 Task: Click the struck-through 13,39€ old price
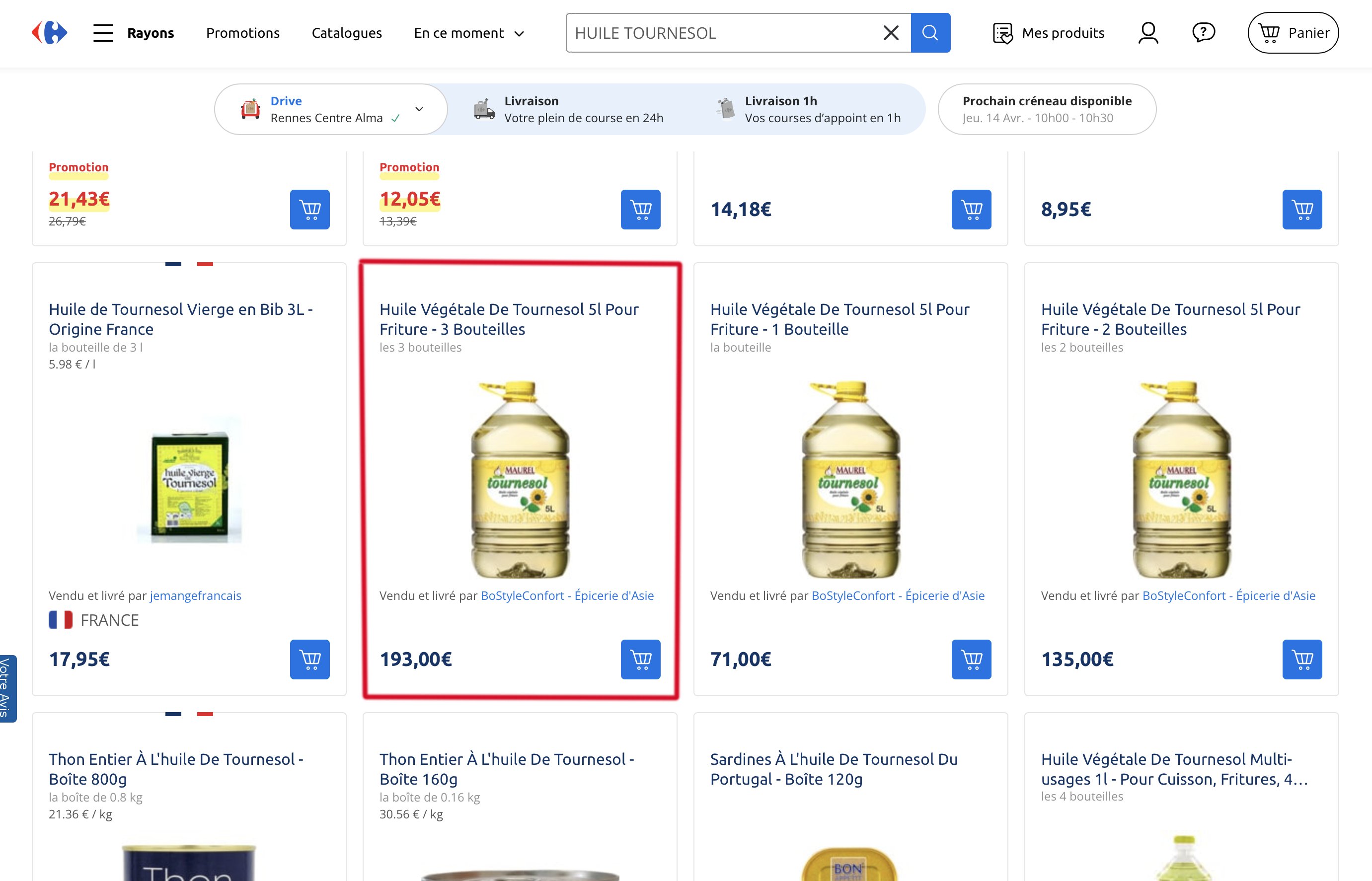click(x=397, y=221)
